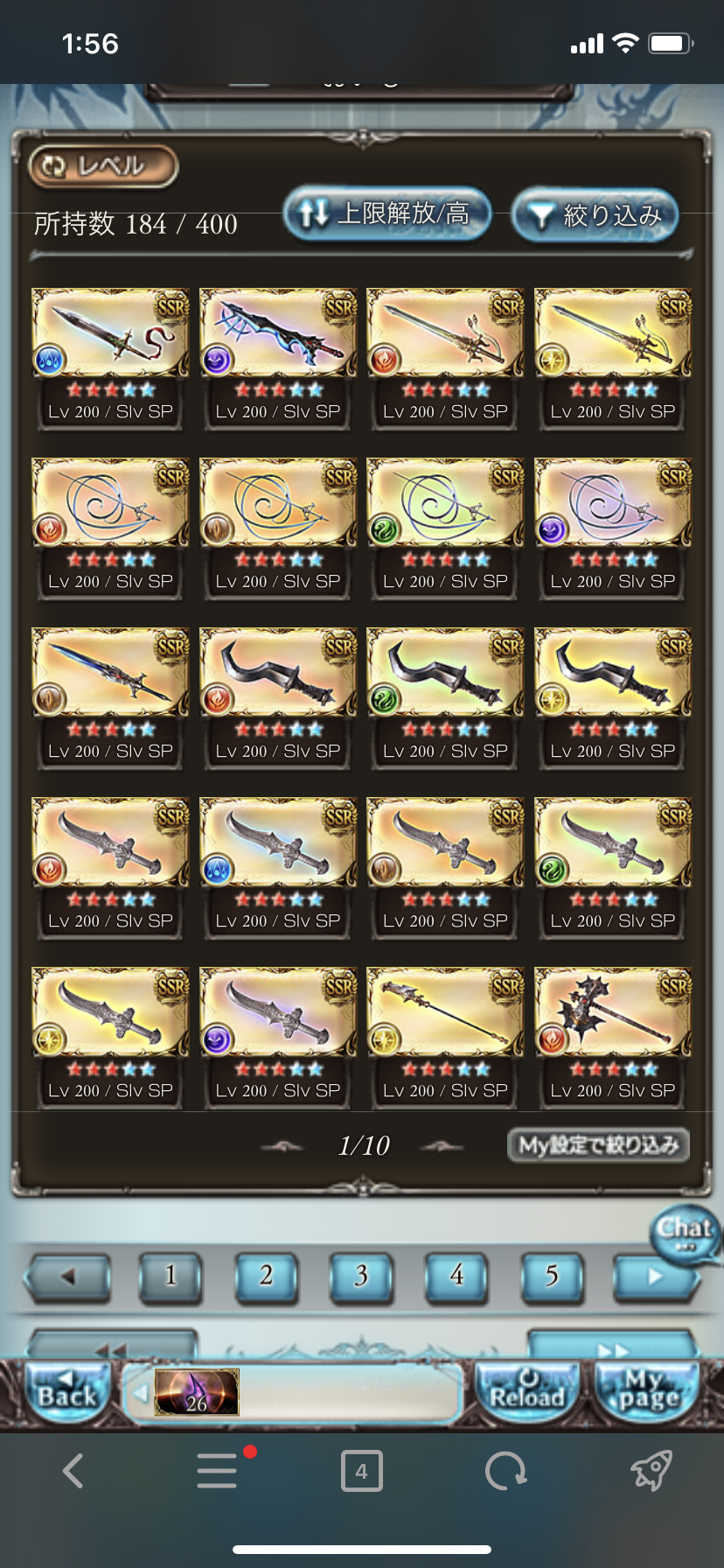Screen dimensions: 724x1568
Task: Open the browser hamburger menu with red dot
Action: 219,1469
